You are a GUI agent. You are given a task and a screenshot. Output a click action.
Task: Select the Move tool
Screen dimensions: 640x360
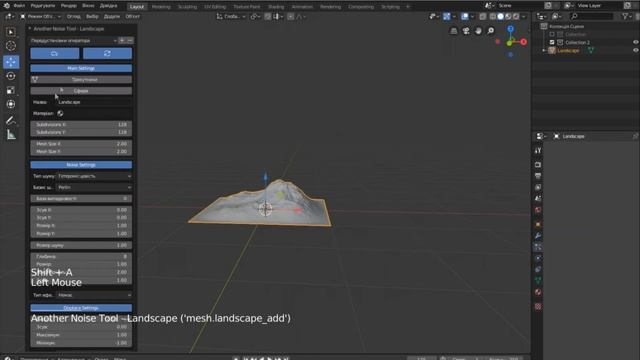pos(11,62)
